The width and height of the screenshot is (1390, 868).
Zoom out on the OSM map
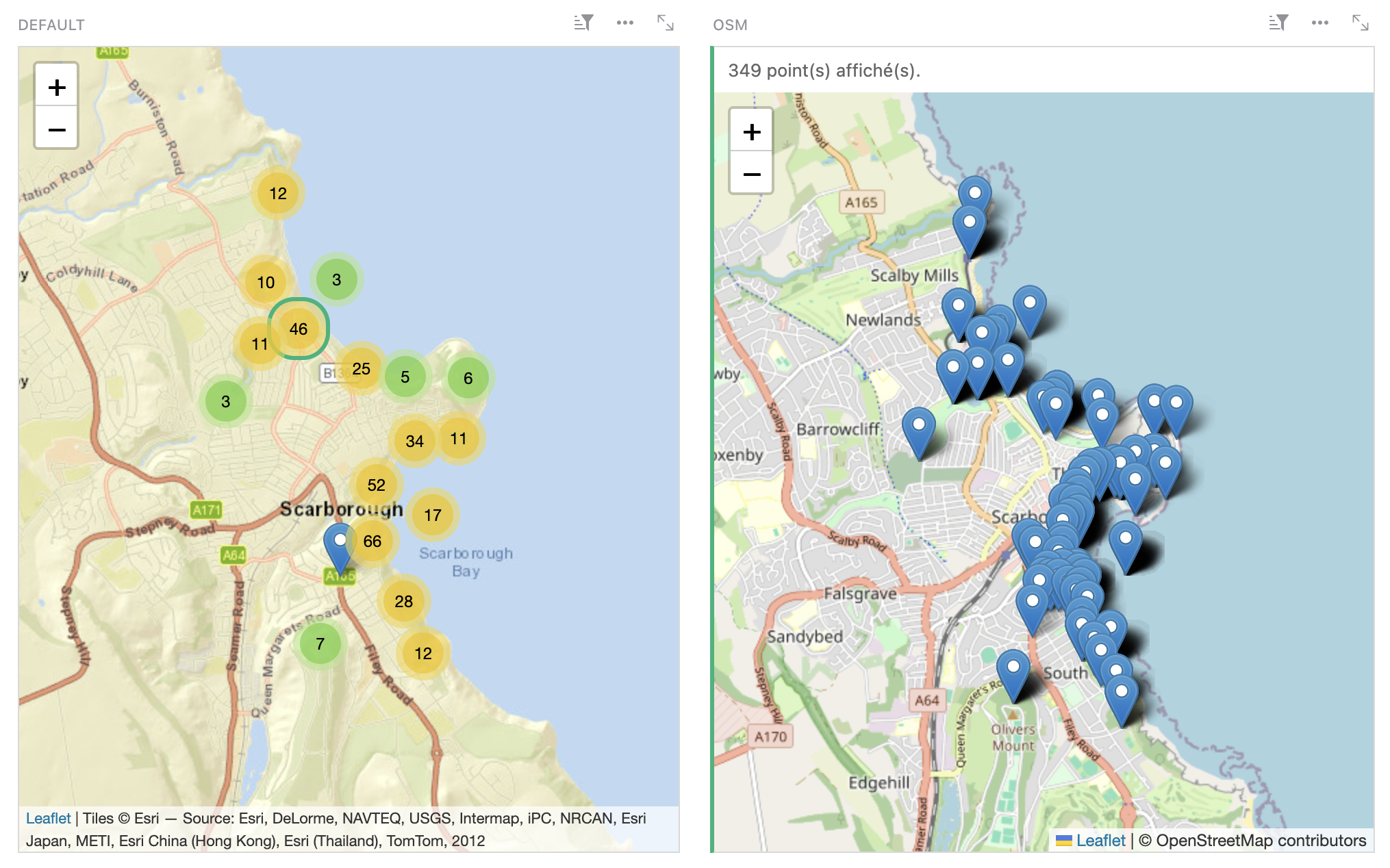(x=752, y=174)
